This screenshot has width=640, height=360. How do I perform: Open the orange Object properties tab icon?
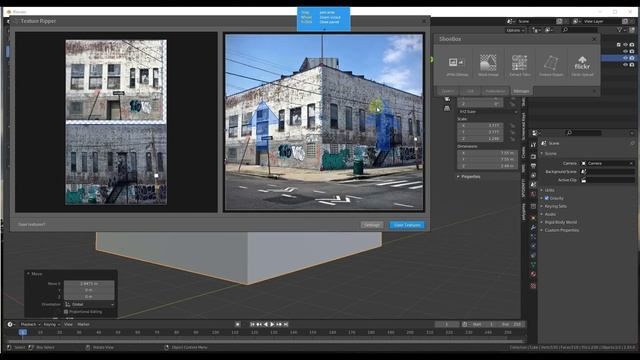533,217
